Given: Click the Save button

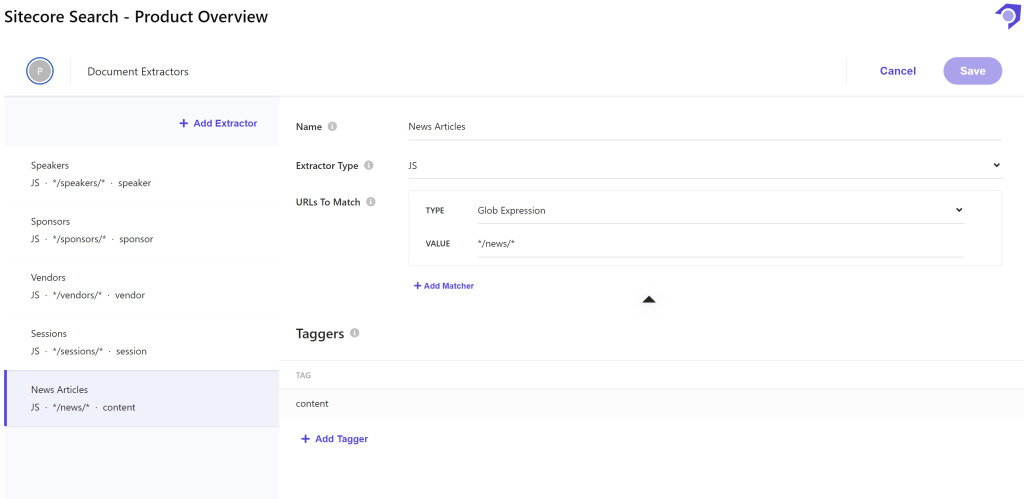Looking at the screenshot, I should 972,71.
